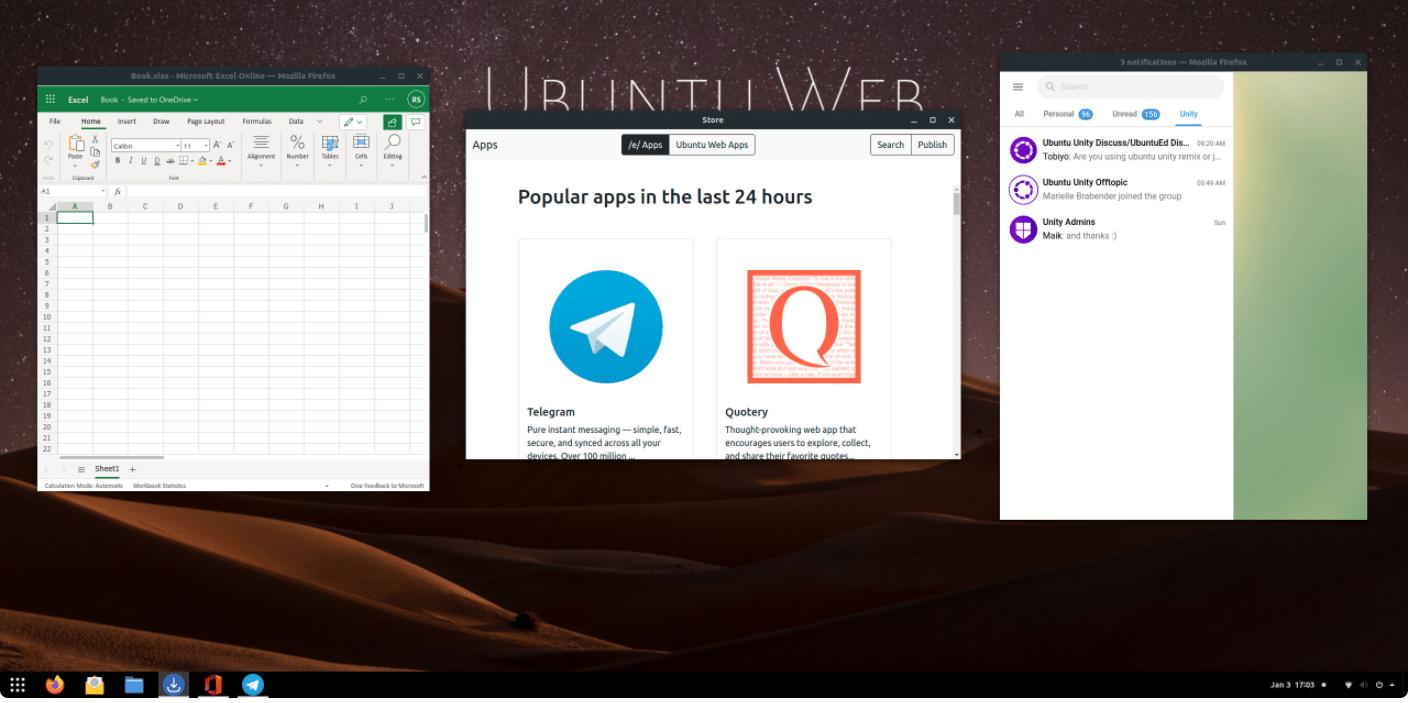Toggle Strikethrough formatting in Excel

click(170, 160)
